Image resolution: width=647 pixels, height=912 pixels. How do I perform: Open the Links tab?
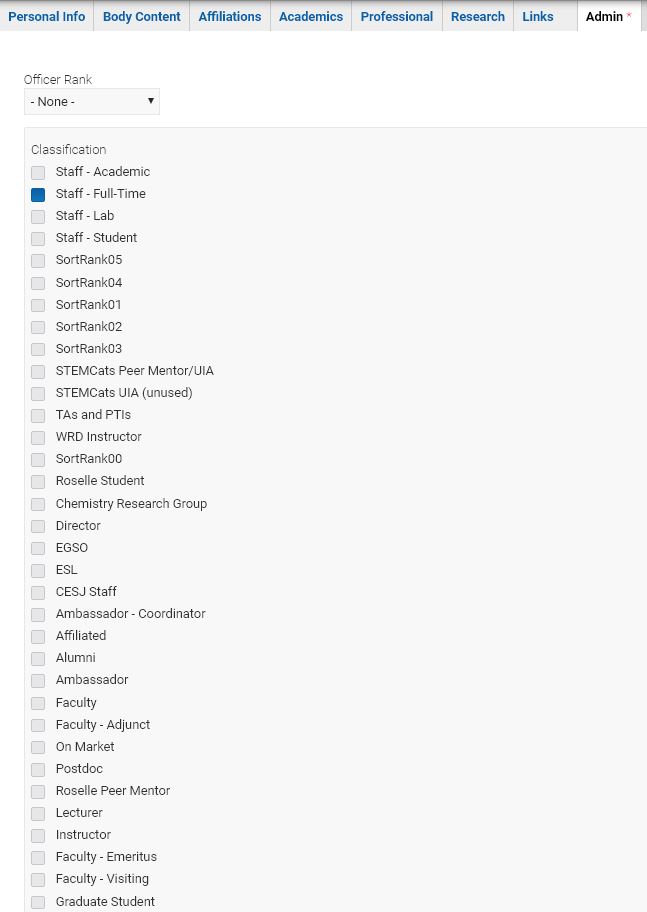538,16
